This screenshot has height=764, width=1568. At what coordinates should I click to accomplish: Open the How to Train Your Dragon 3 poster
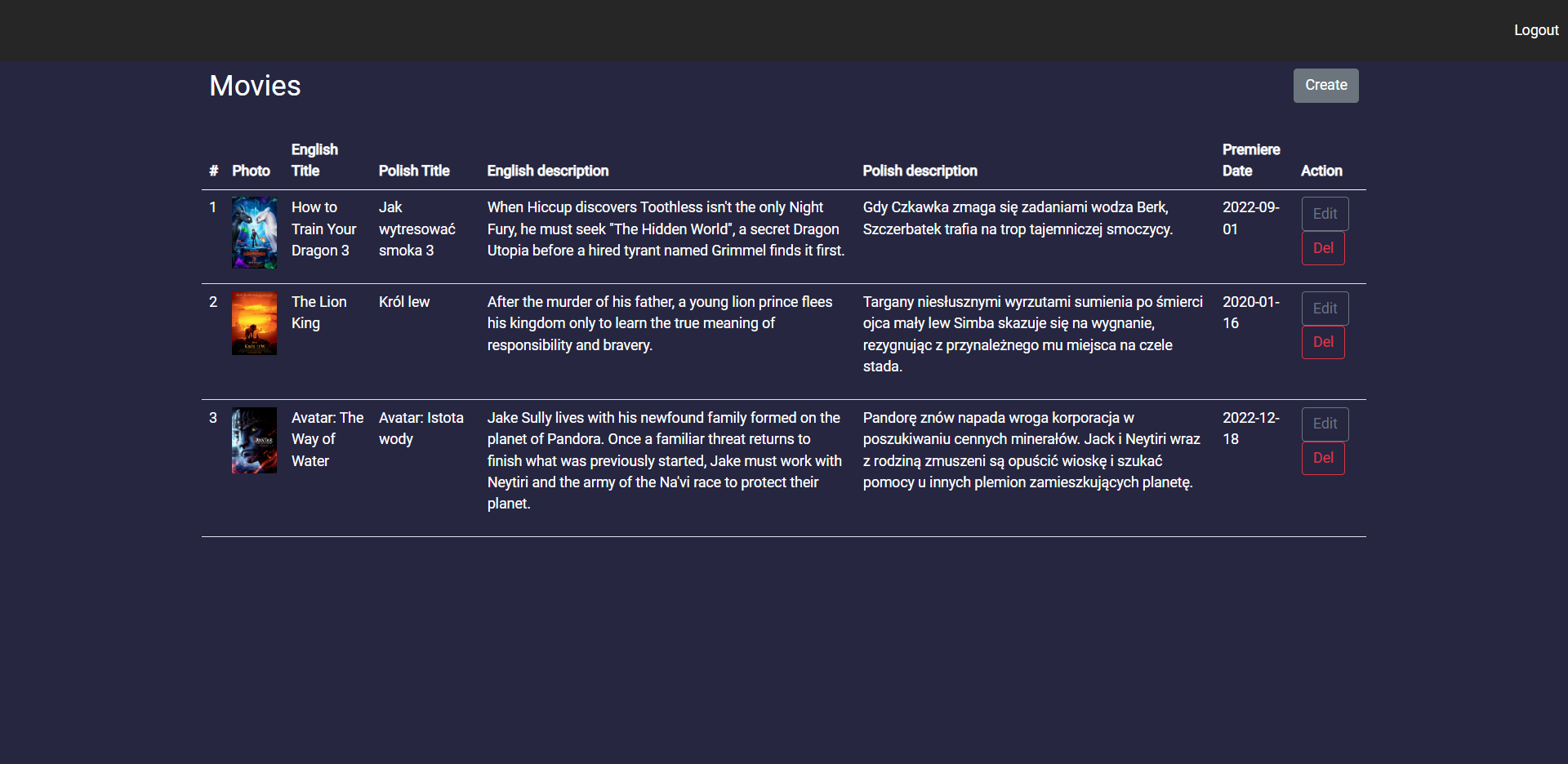tap(254, 233)
